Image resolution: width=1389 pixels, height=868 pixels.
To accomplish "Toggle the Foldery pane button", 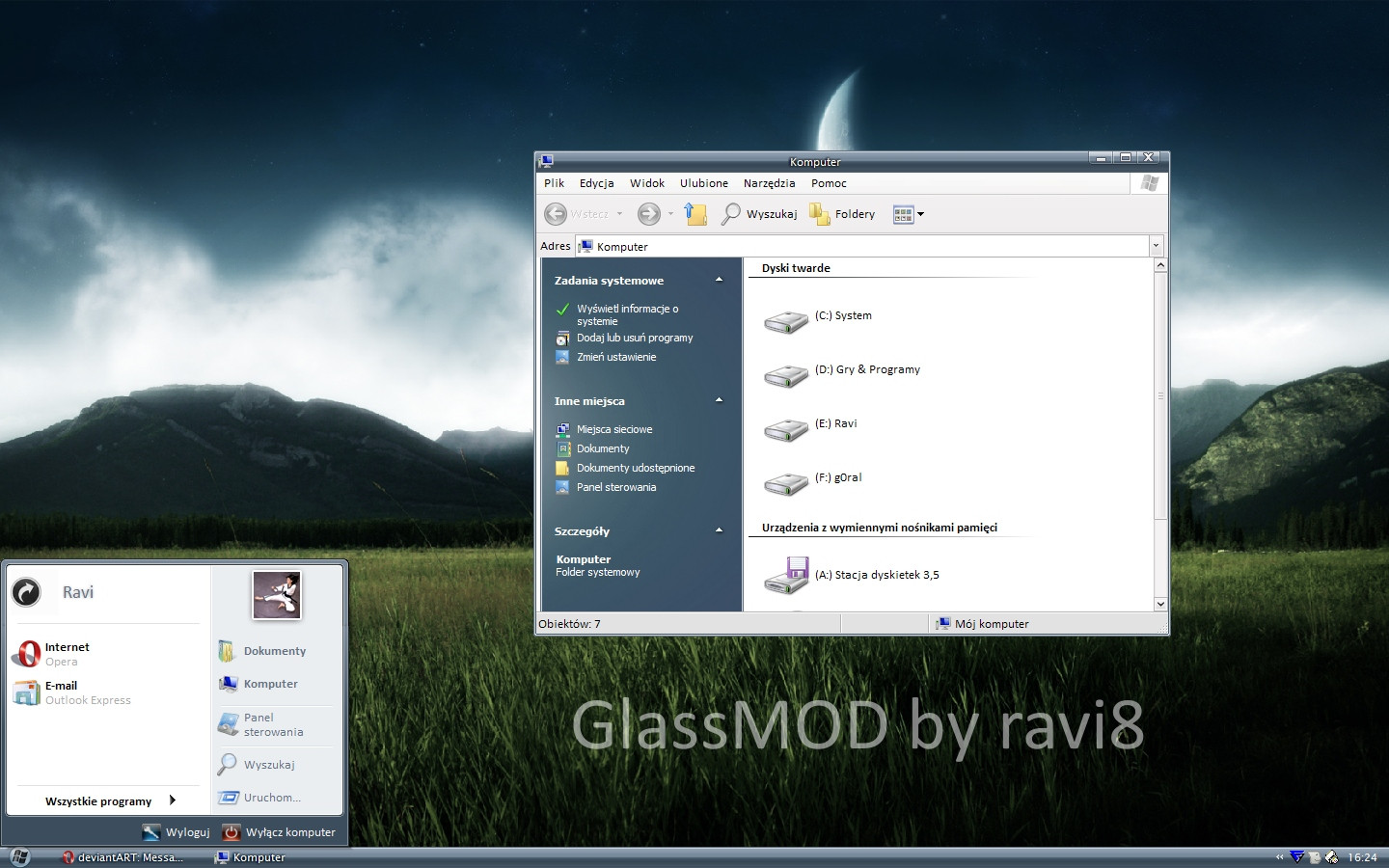I will coord(842,214).
